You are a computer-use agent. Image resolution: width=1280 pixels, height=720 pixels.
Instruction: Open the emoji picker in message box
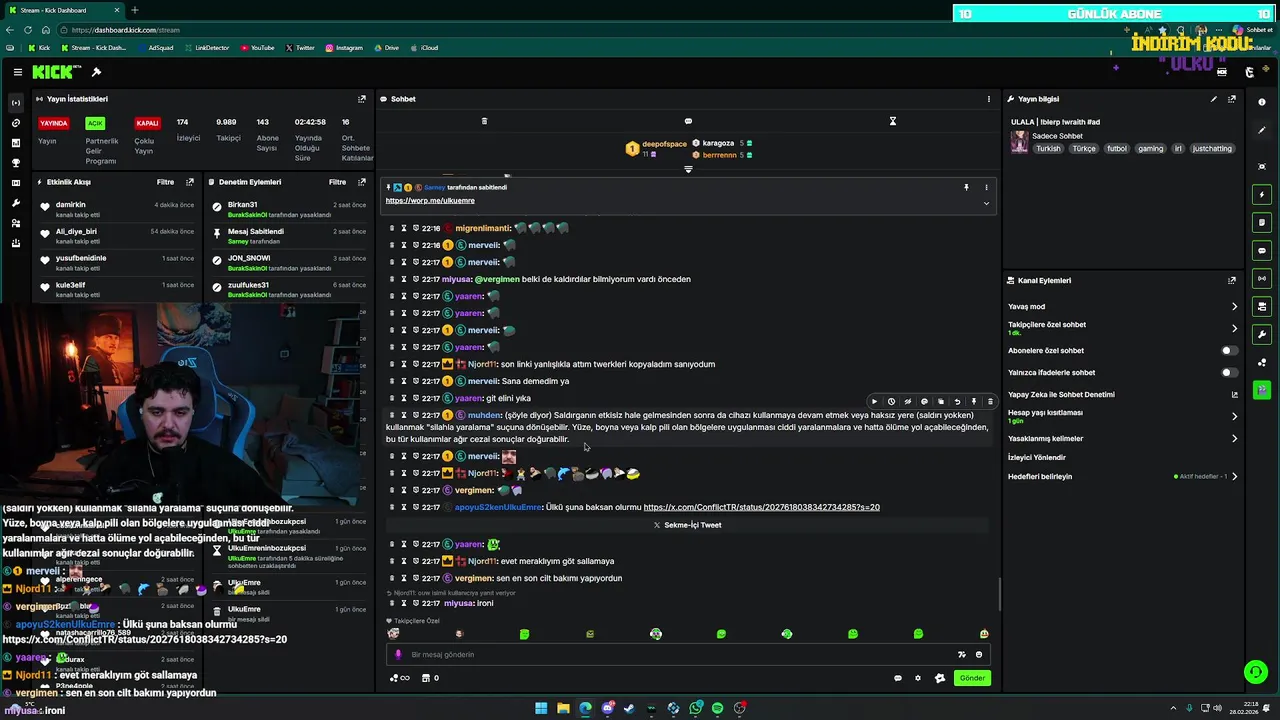click(x=979, y=655)
